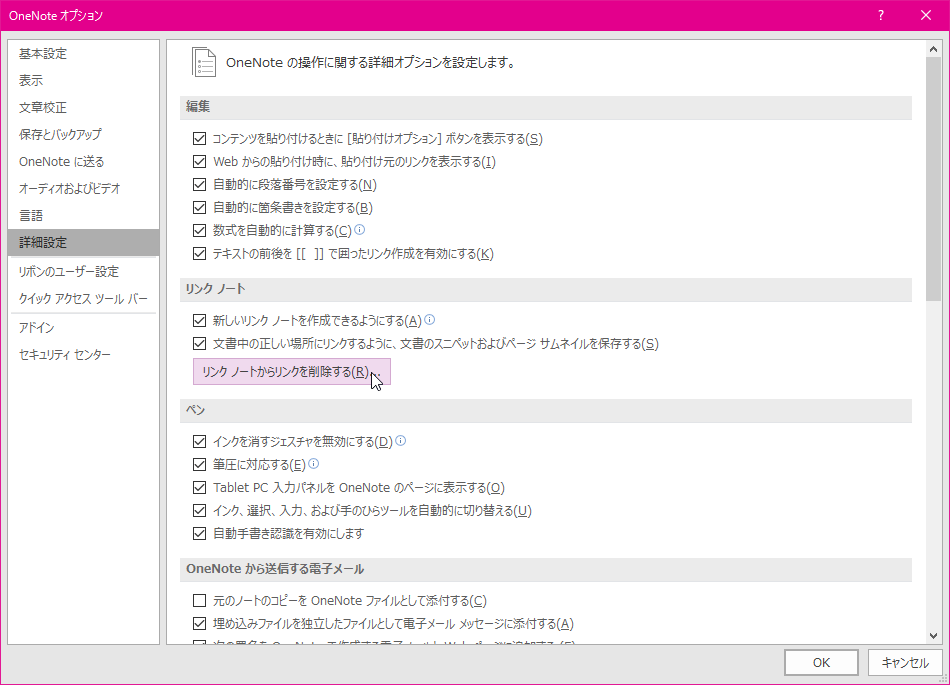This screenshot has width=950, height=685.
Task: Open オーディオおよびビデオ settings
Action: click(83, 188)
